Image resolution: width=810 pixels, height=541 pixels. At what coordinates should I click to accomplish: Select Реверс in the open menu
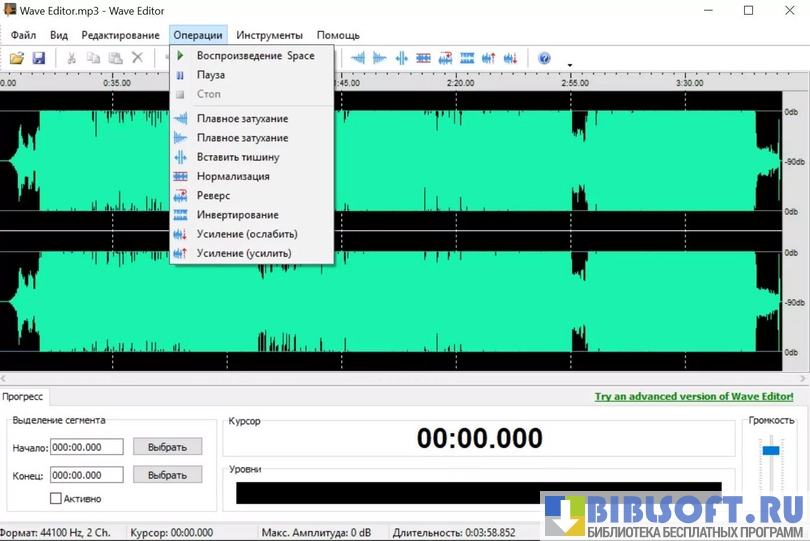coord(213,196)
